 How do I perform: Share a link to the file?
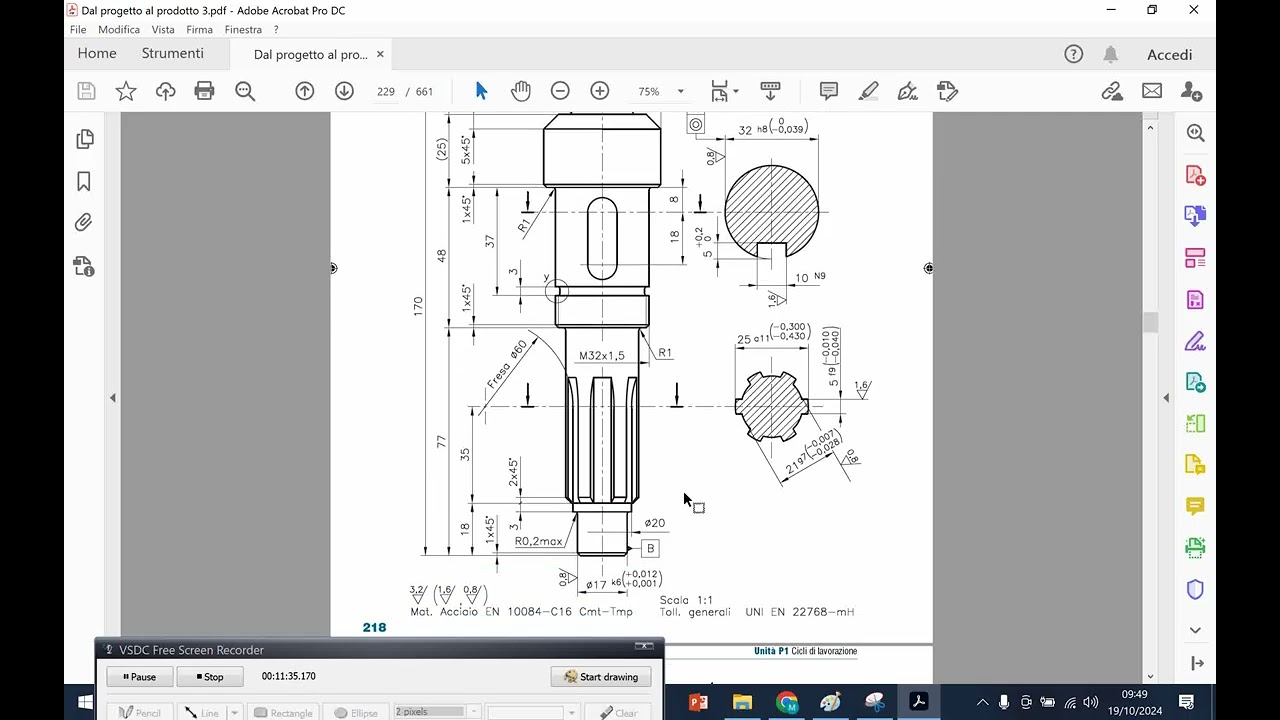coord(1112,91)
